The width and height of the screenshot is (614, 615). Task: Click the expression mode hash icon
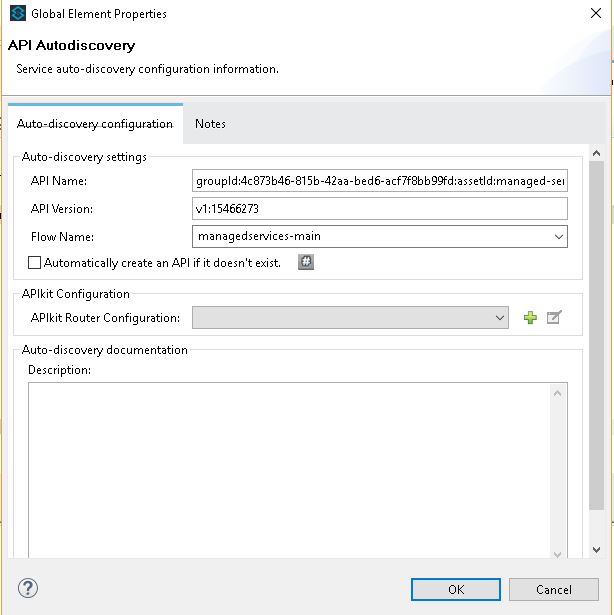point(307,262)
